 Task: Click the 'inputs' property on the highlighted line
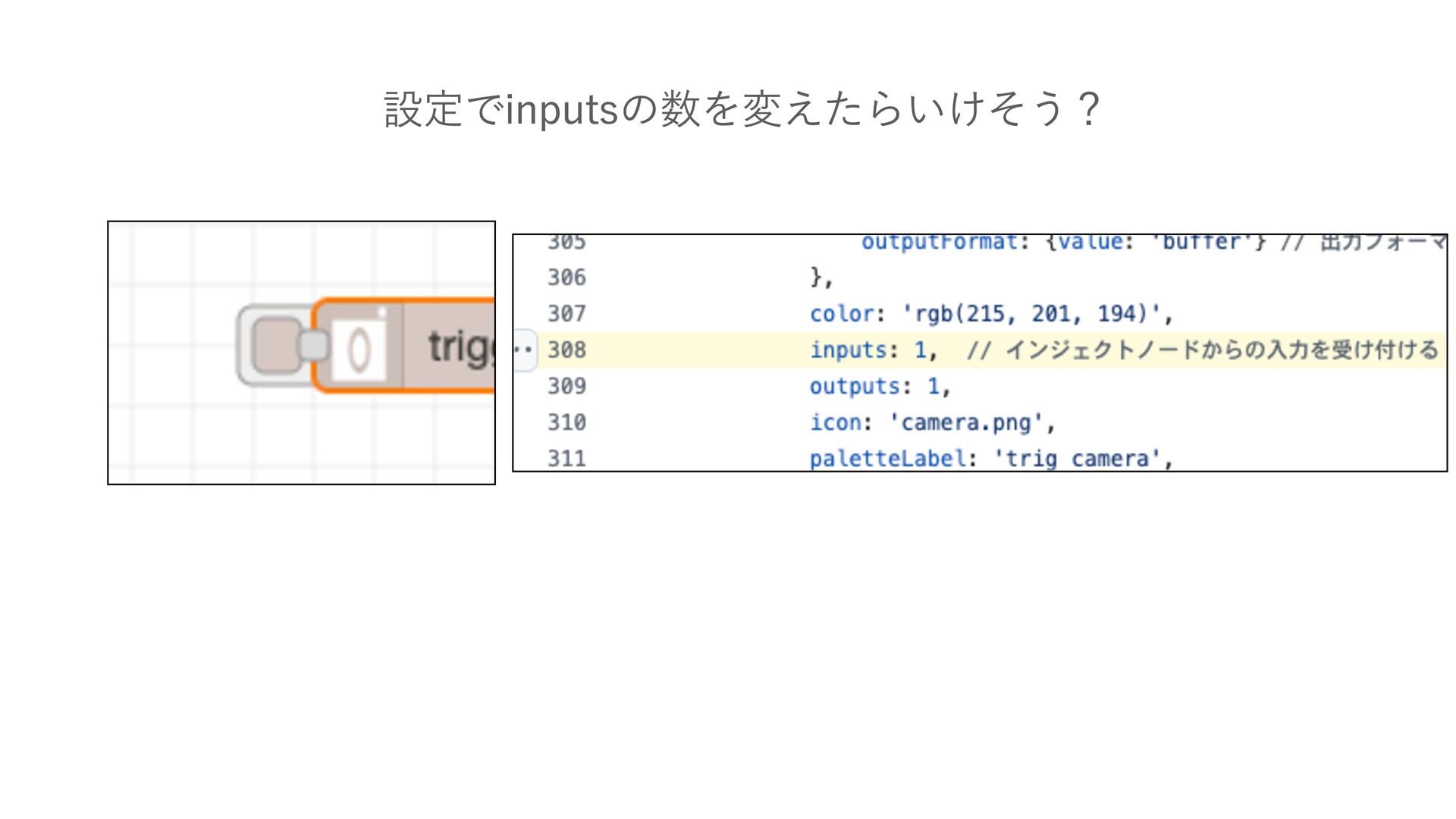point(848,350)
